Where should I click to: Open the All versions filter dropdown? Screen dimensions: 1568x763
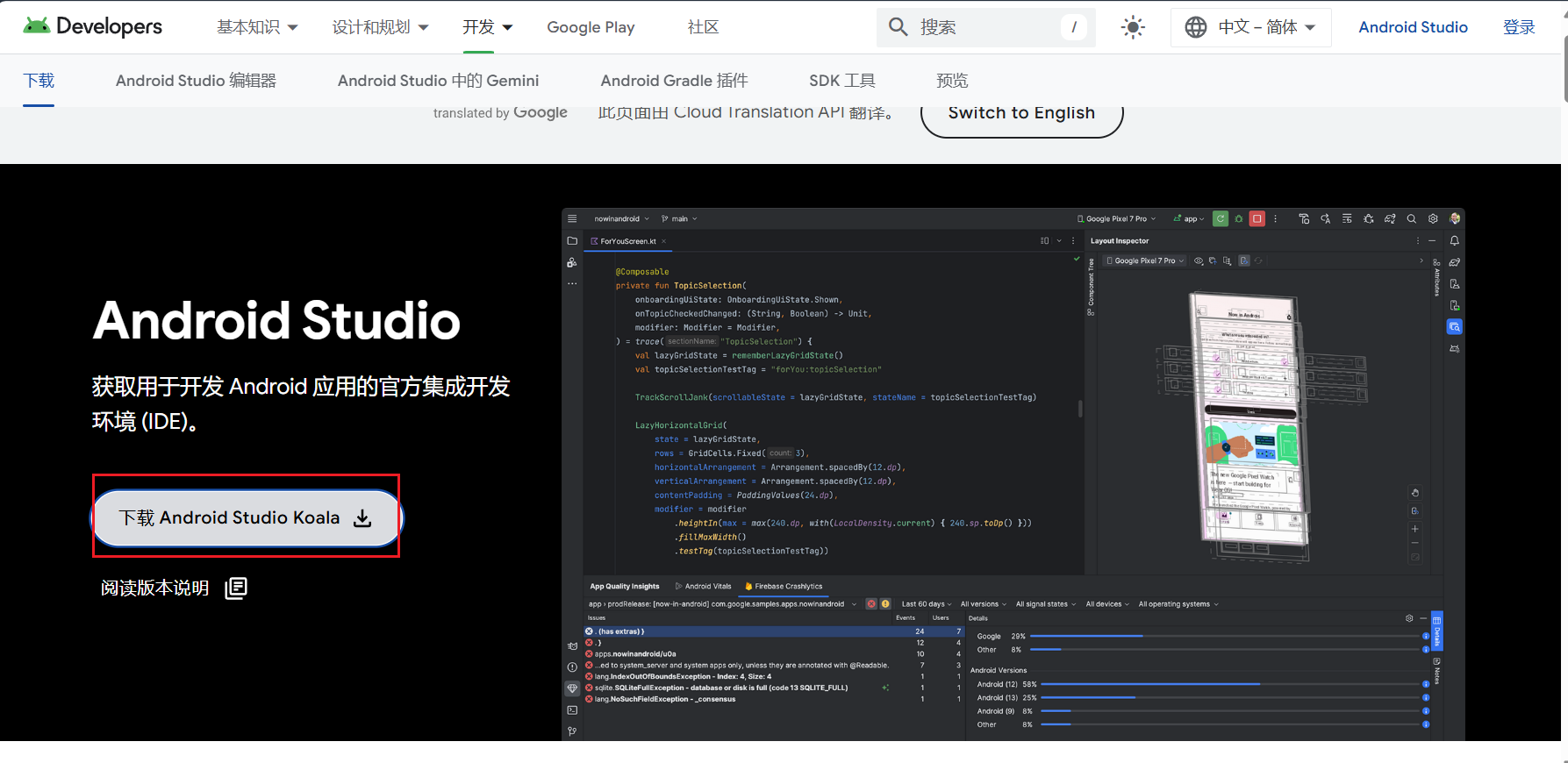pos(983,604)
